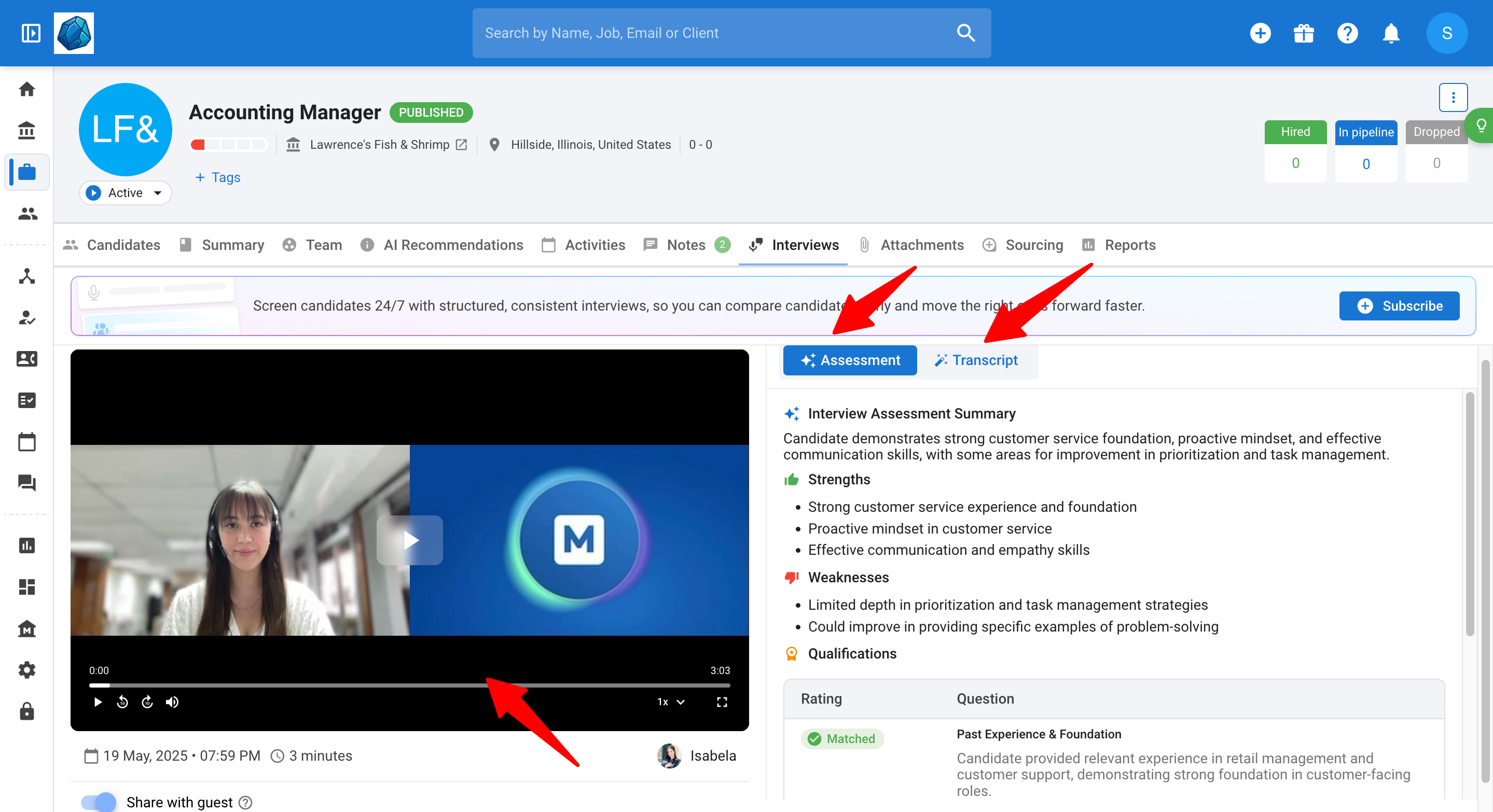Select the Transcript view
Image resolution: width=1493 pixels, height=812 pixels.
coord(976,360)
